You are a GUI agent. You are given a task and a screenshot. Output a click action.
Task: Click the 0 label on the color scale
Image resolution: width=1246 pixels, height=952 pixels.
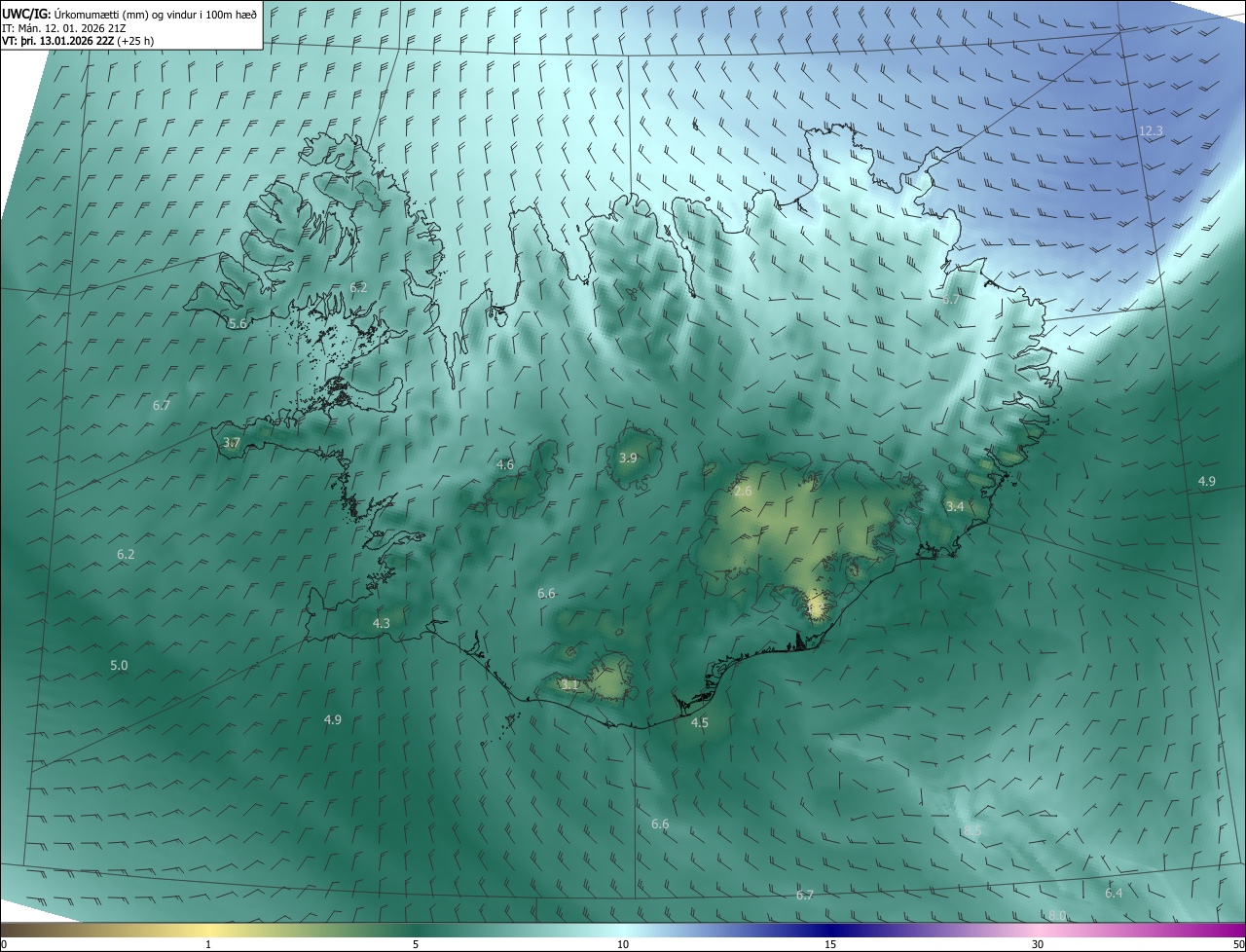[4, 944]
